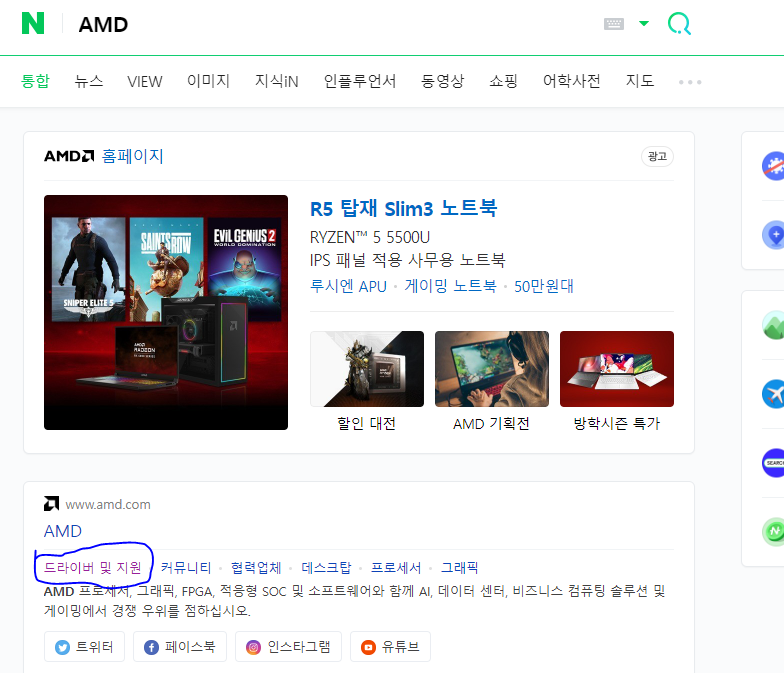The image size is (784, 673).
Task: Open the 방학시즌 특가 thumbnail image
Action: 617,369
